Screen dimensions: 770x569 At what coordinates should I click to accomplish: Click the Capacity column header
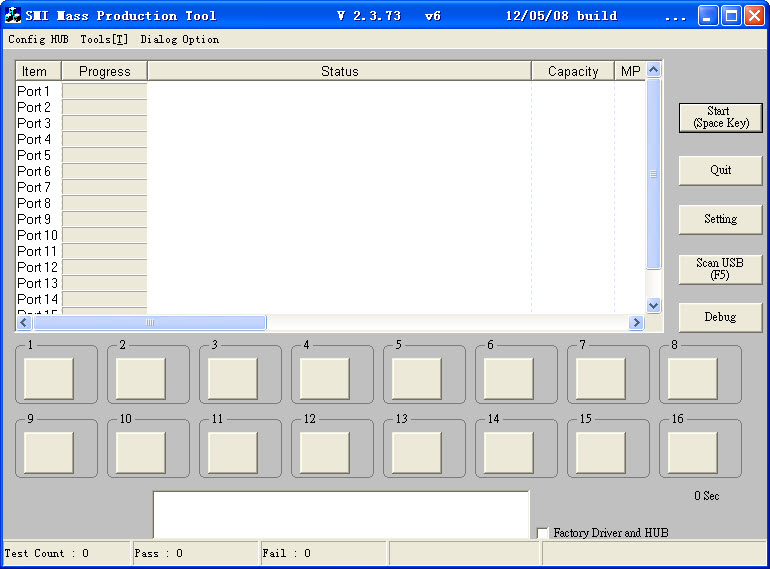click(573, 71)
